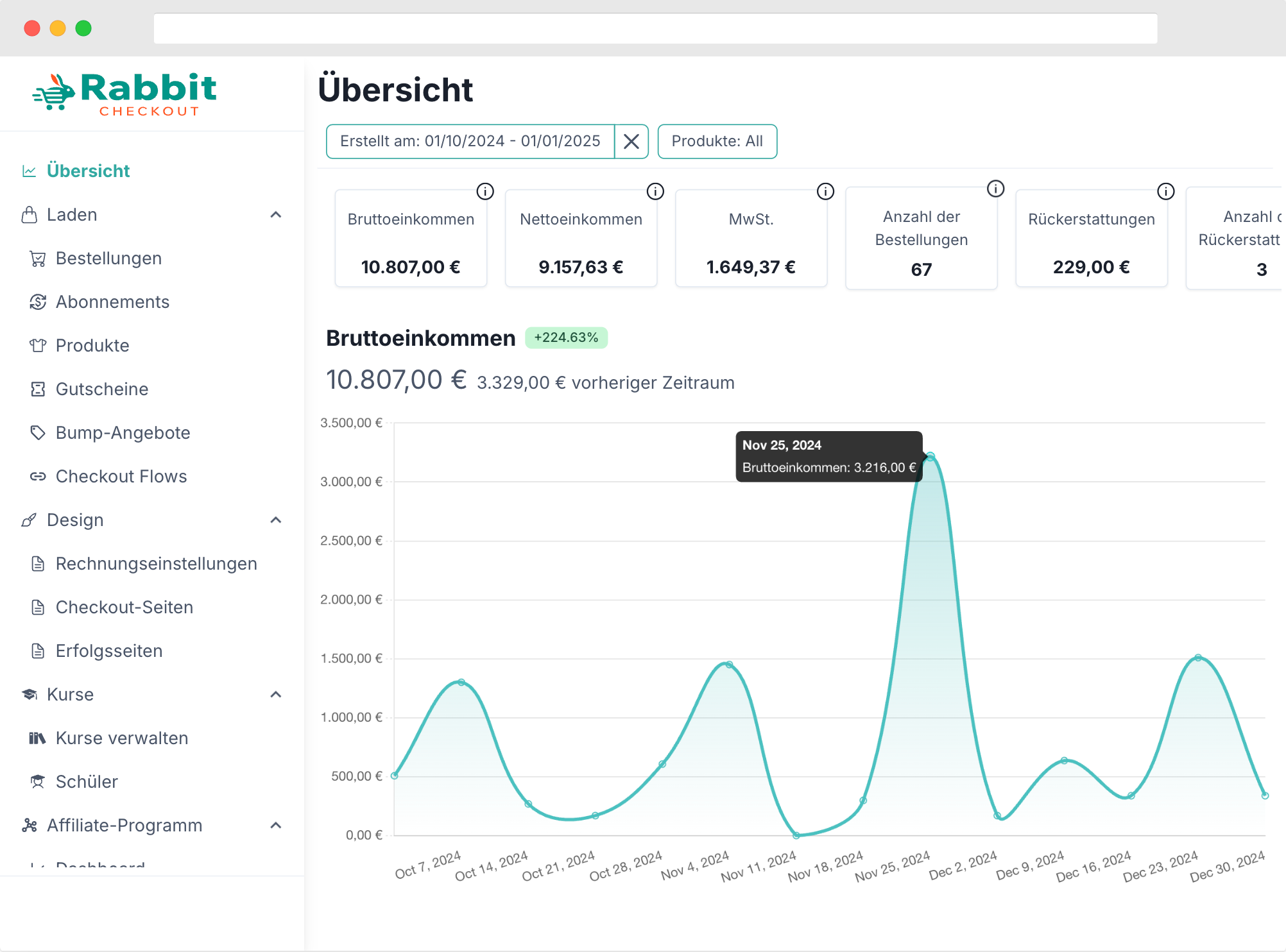Click info icon on Anzahl der Bestellungen card
The height and width of the screenshot is (952, 1286).
(x=995, y=189)
